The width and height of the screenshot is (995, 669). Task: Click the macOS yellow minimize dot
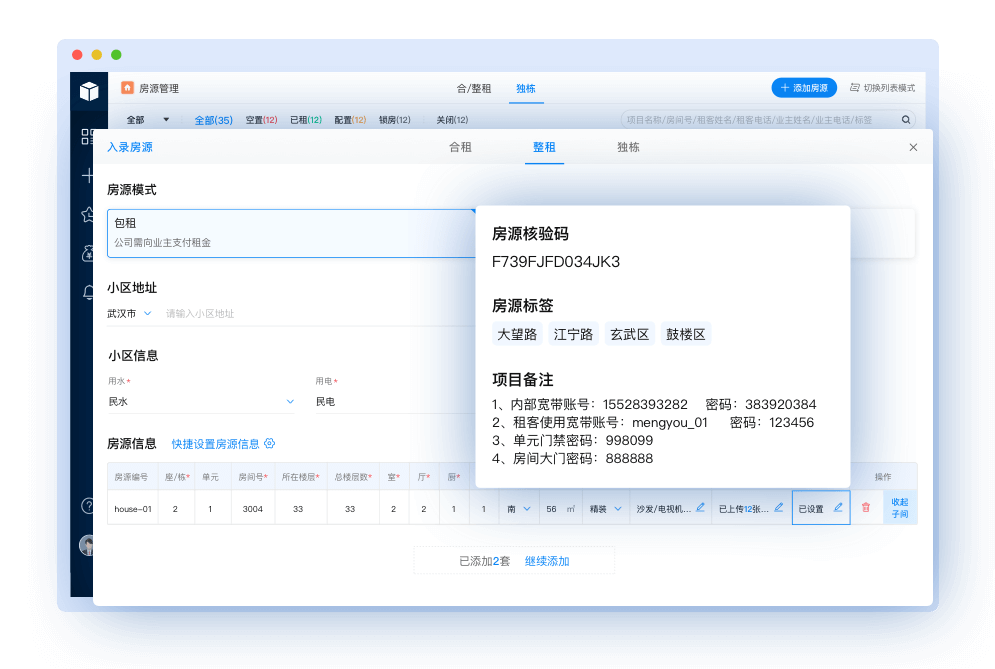pyautogui.click(x=96, y=55)
